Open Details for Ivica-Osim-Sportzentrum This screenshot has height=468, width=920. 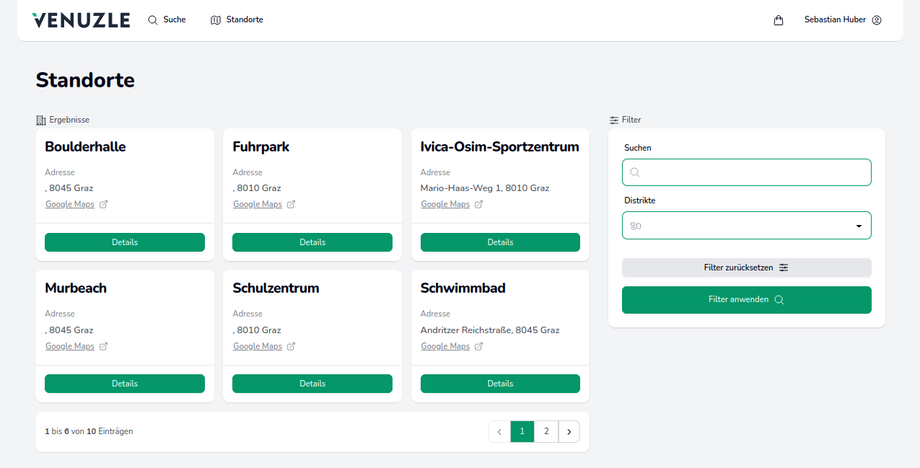pos(500,243)
